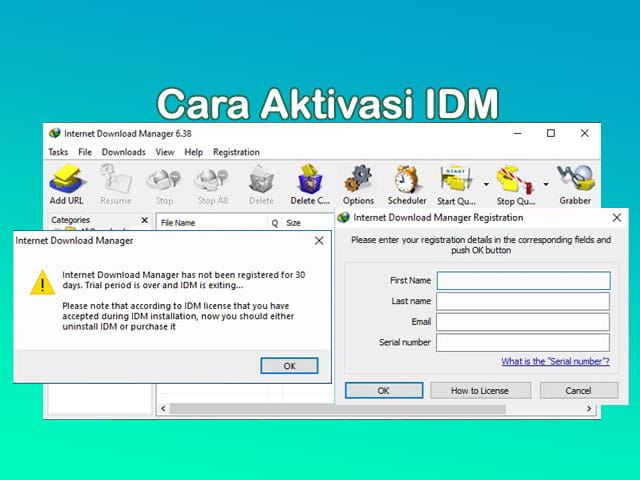
Task: Close the Registration dialog window
Action: click(x=617, y=218)
